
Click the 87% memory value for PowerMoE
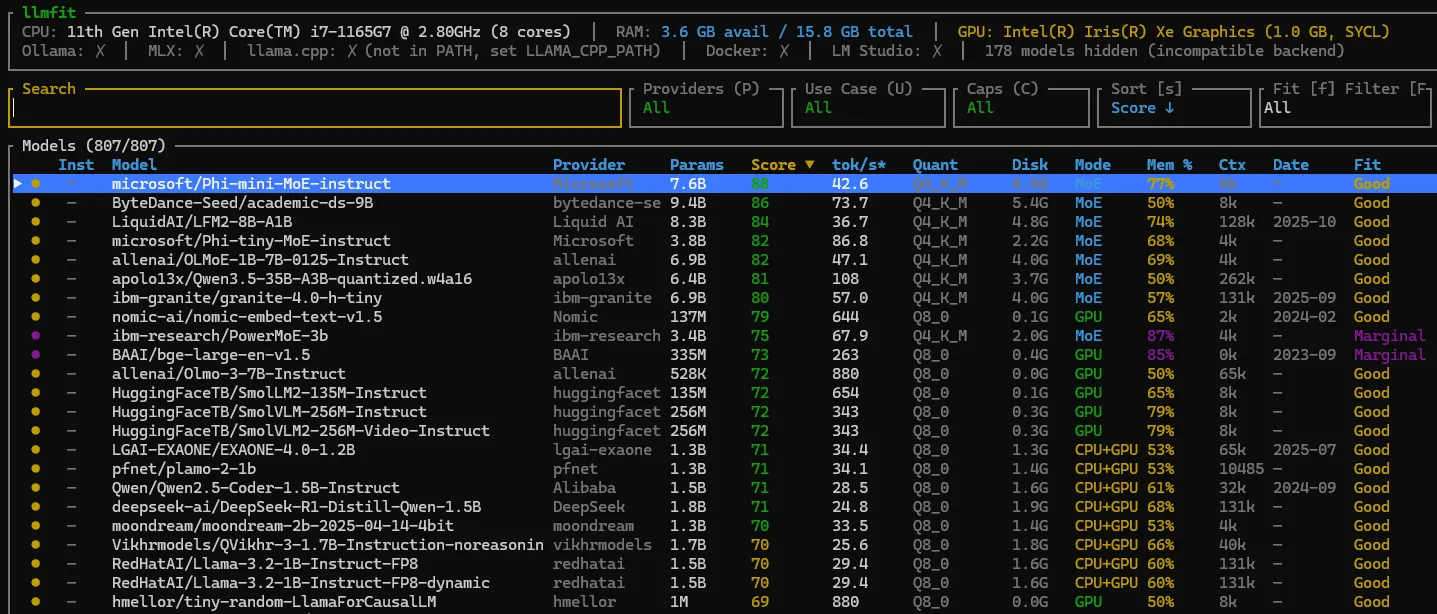tap(1160, 336)
